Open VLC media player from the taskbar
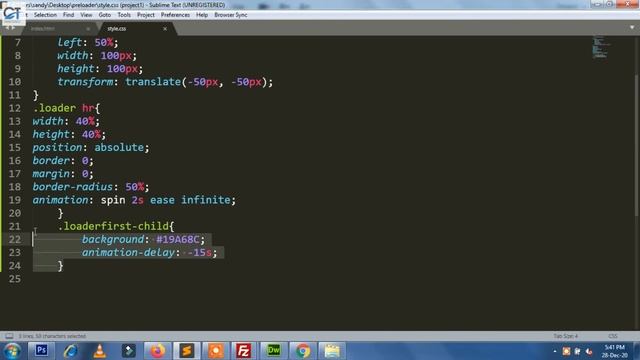Screen dimensions: 640x360 (99, 351)
